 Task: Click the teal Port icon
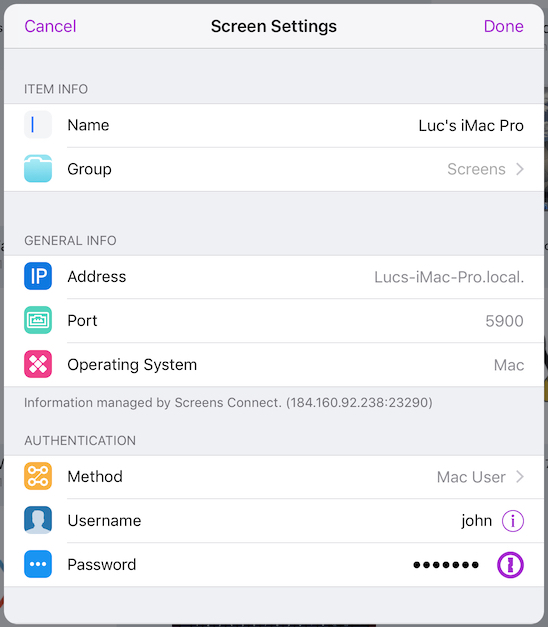(38, 320)
